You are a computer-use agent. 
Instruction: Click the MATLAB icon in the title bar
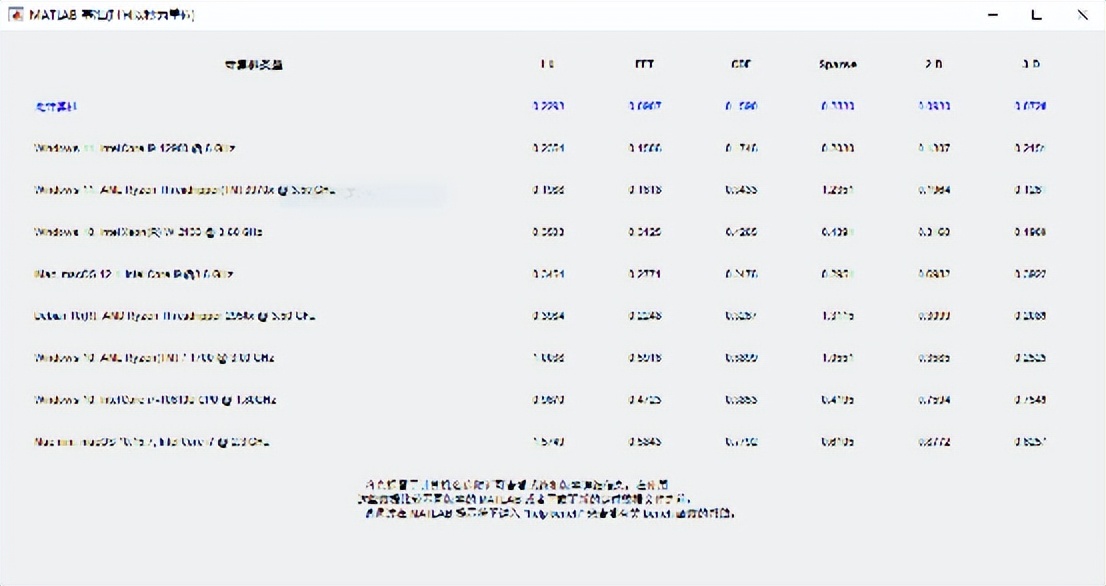click(16, 15)
